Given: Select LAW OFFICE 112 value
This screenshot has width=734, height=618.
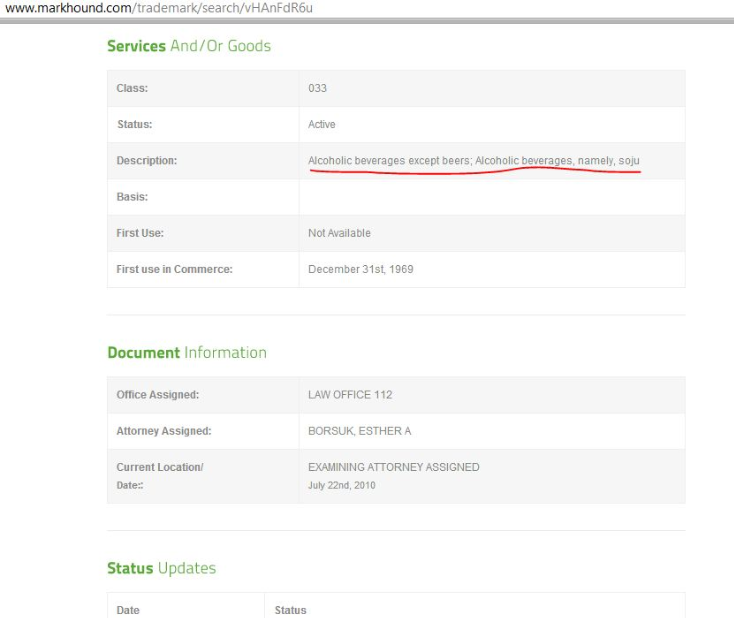Looking at the screenshot, I should 350,394.
